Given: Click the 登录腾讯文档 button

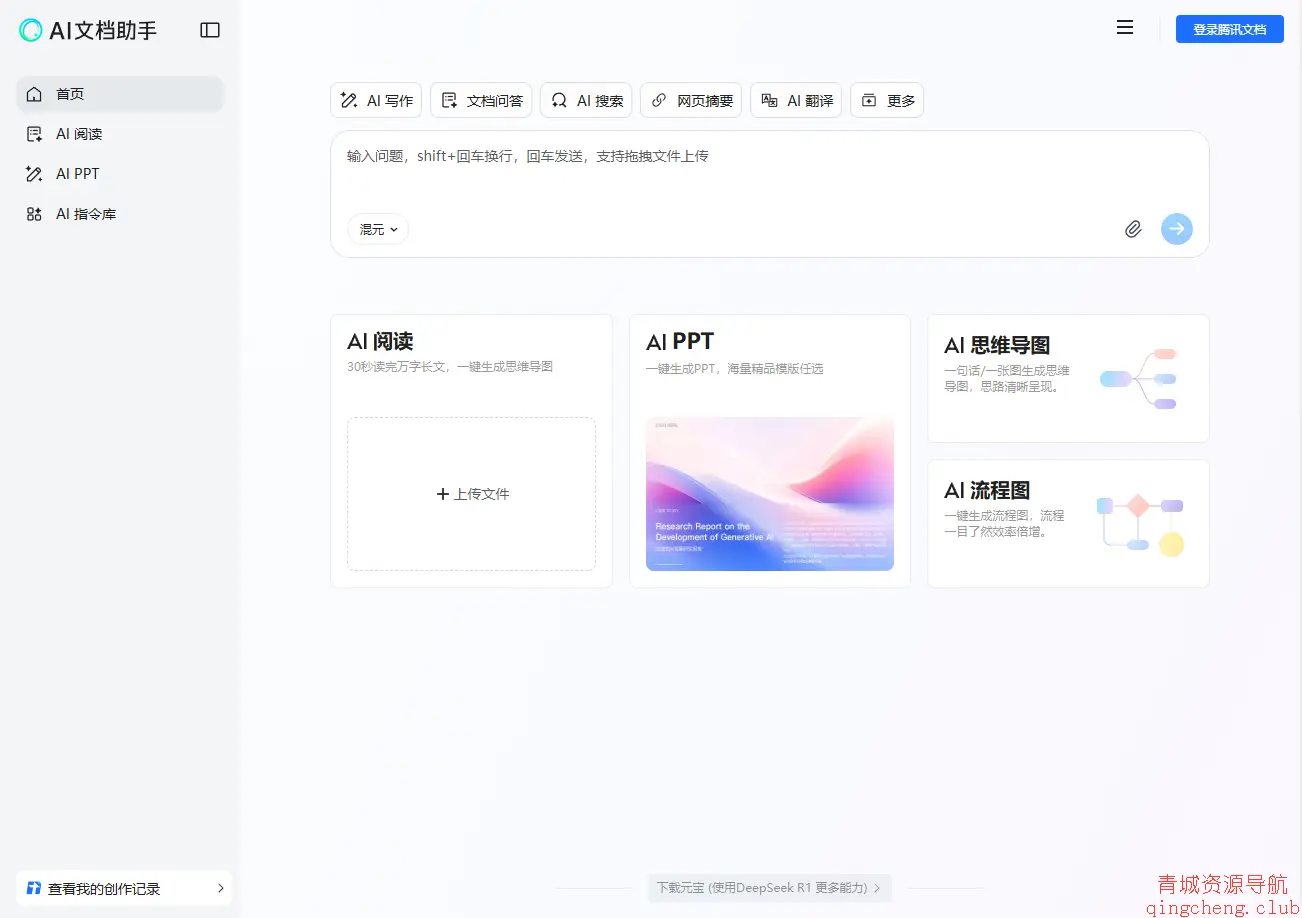Looking at the screenshot, I should (1229, 28).
